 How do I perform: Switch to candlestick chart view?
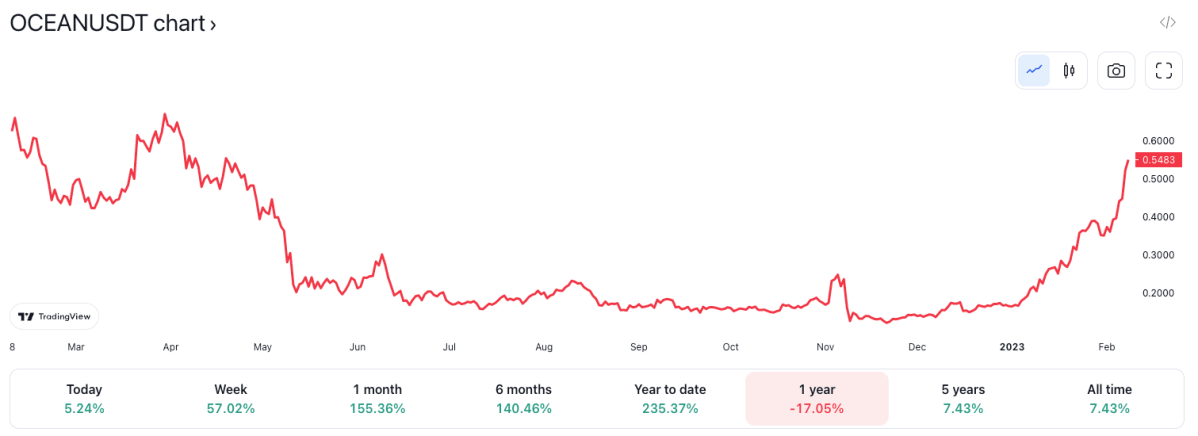(1069, 71)
